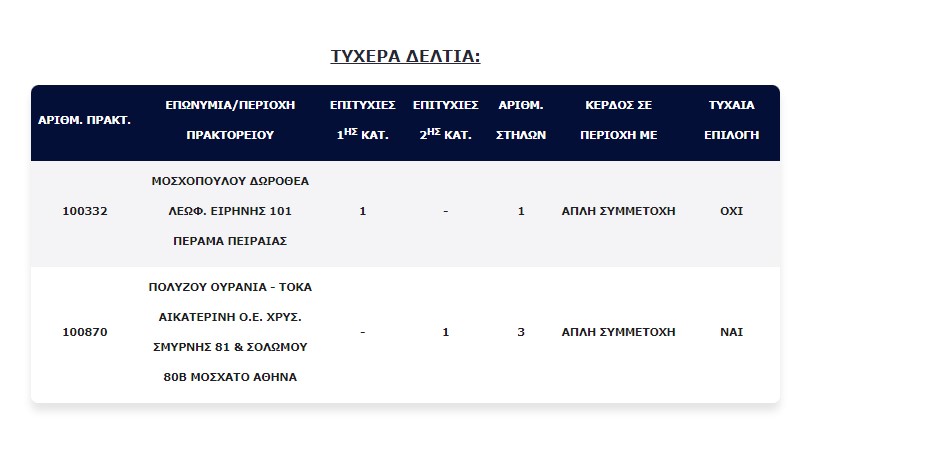This screenshot has height=471, width=937.
Task: Click the ΕΠΙΤΥΧΙΕΣ 2ΗΣ ΚΑΤ. header
Action: (x=446, y=119)
